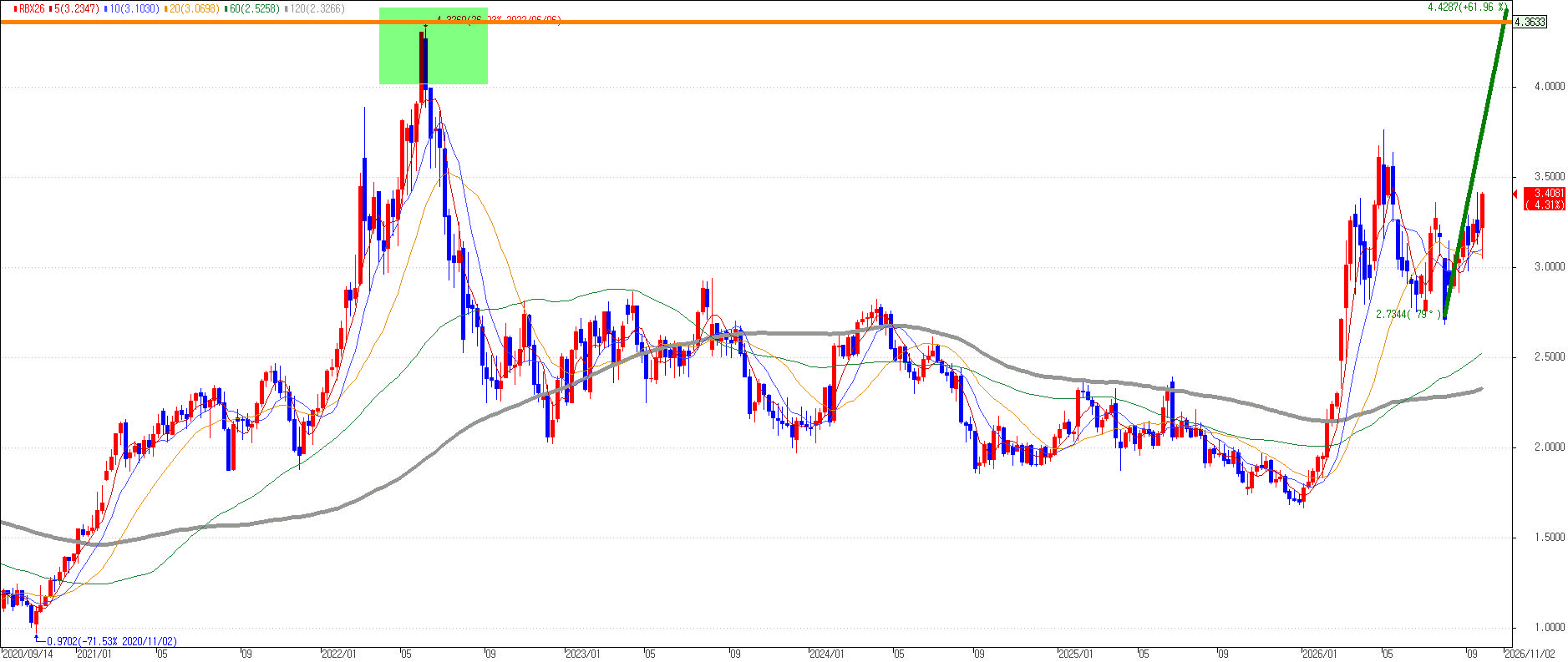
Task: Click the 2026/11/02 end date label
Action: tap(1530, 654)
